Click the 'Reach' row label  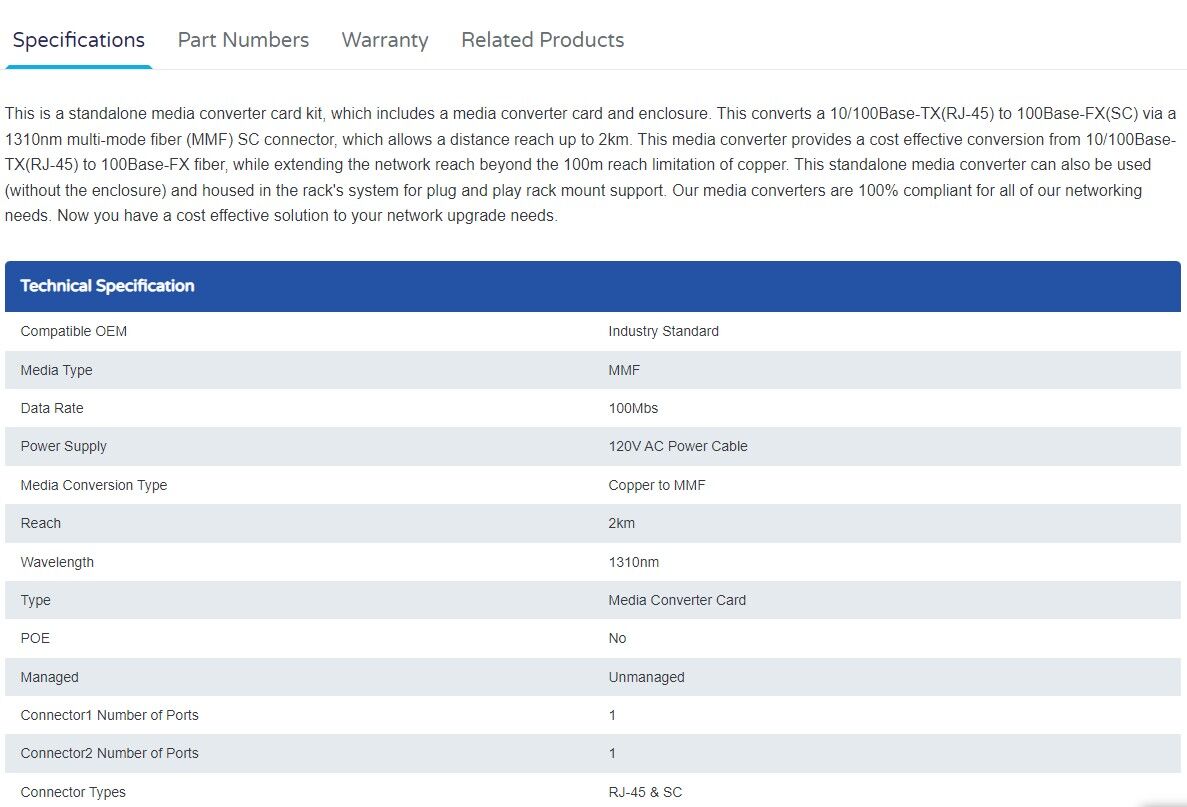[41, 523]
